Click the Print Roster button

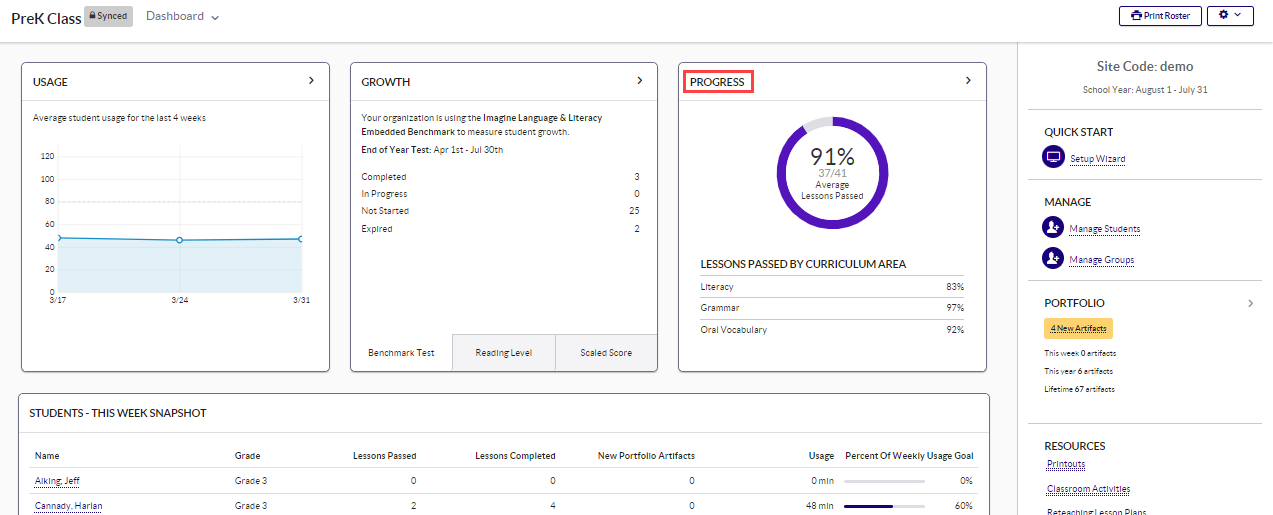pos(1159,16)
